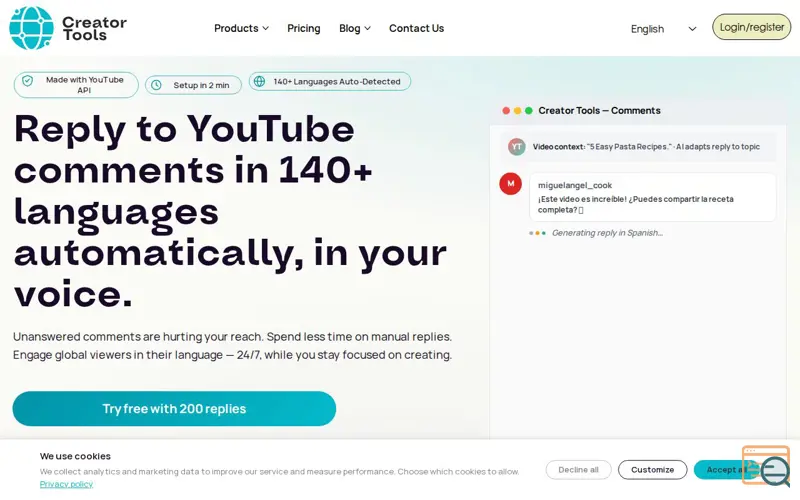Open the Pricing page
The width and height of the screenshot is (800, 500).
[304, 29]
